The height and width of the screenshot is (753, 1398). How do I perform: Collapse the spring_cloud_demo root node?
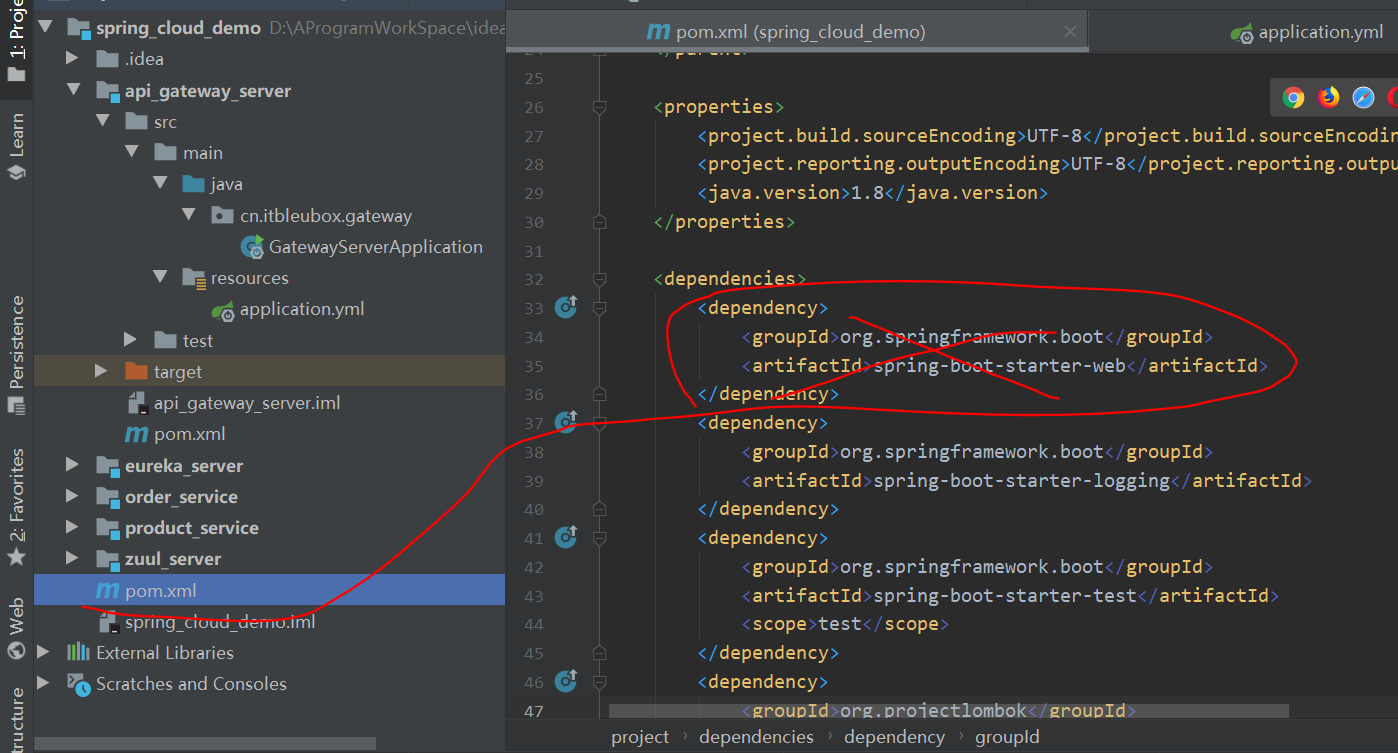(x=44, y=27)
